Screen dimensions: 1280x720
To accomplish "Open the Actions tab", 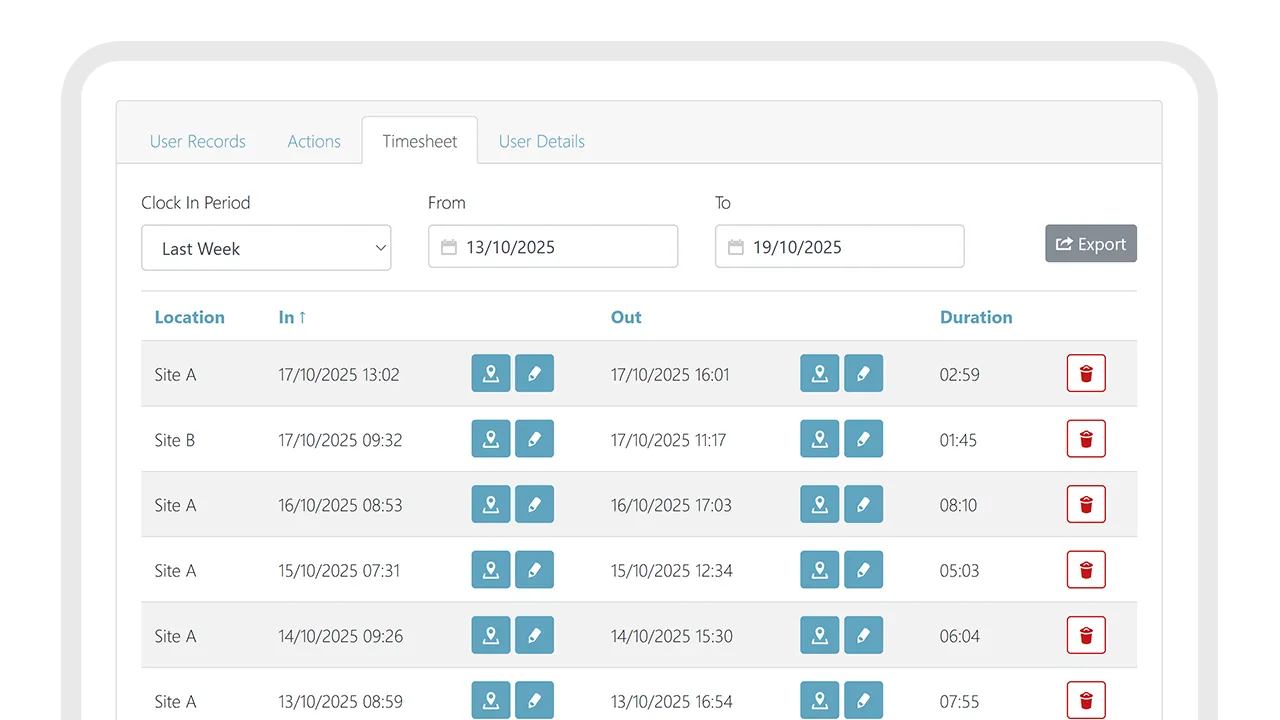I will click(313, 141).
